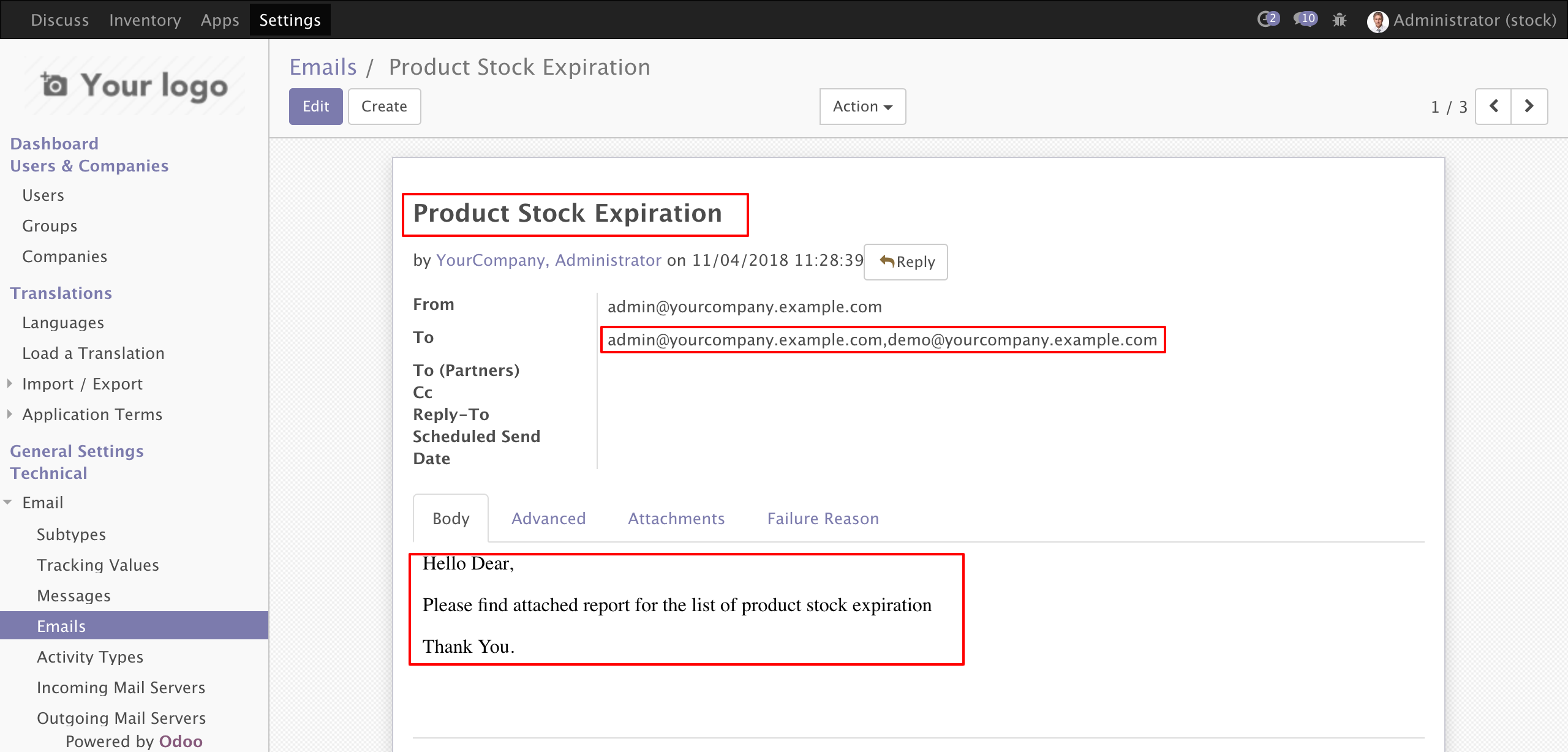Open the Action dropdown menu
Image resolution: width=1568 pixels, height=752 pixels.
pos(862,107)
